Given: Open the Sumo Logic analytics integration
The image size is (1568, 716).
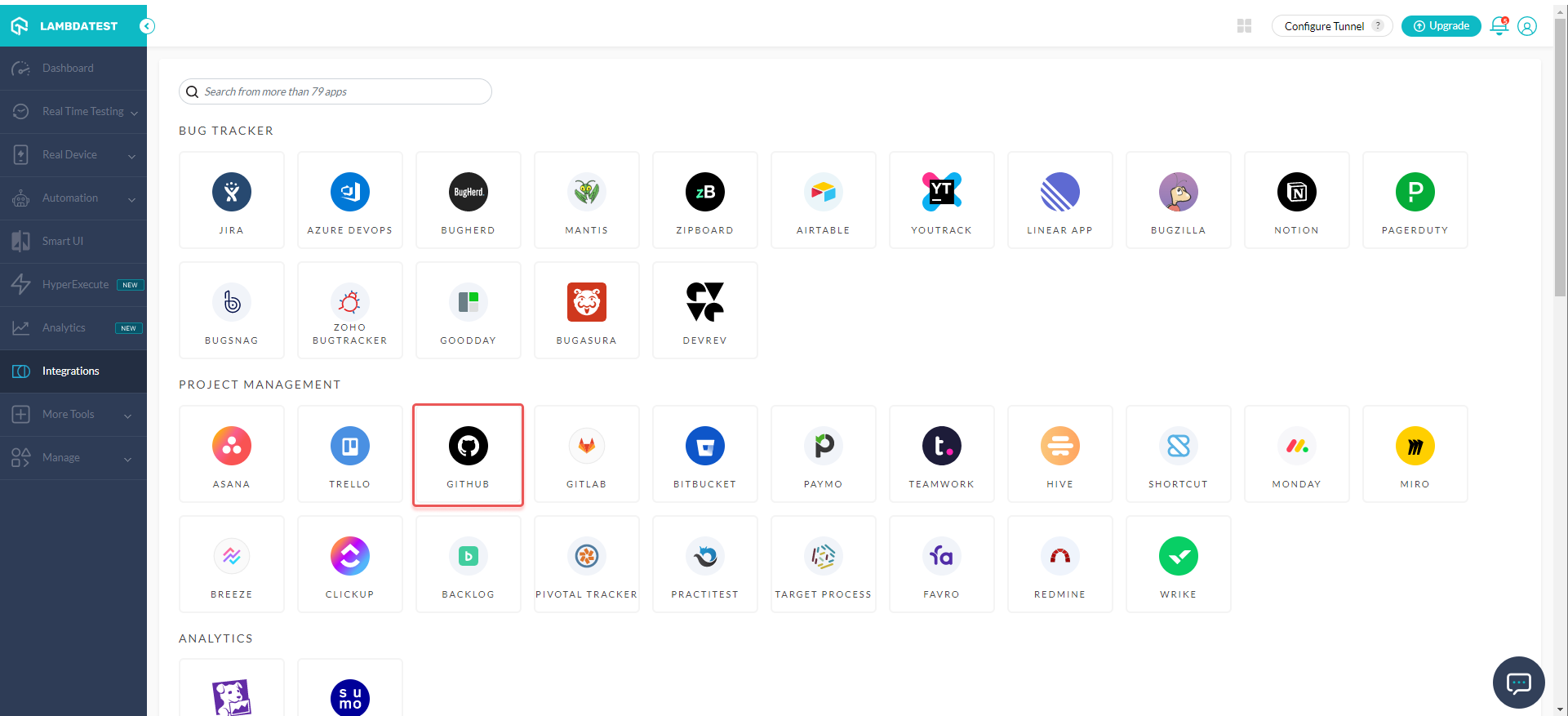Looking at the screenshot, I should [x=350, y=688].
